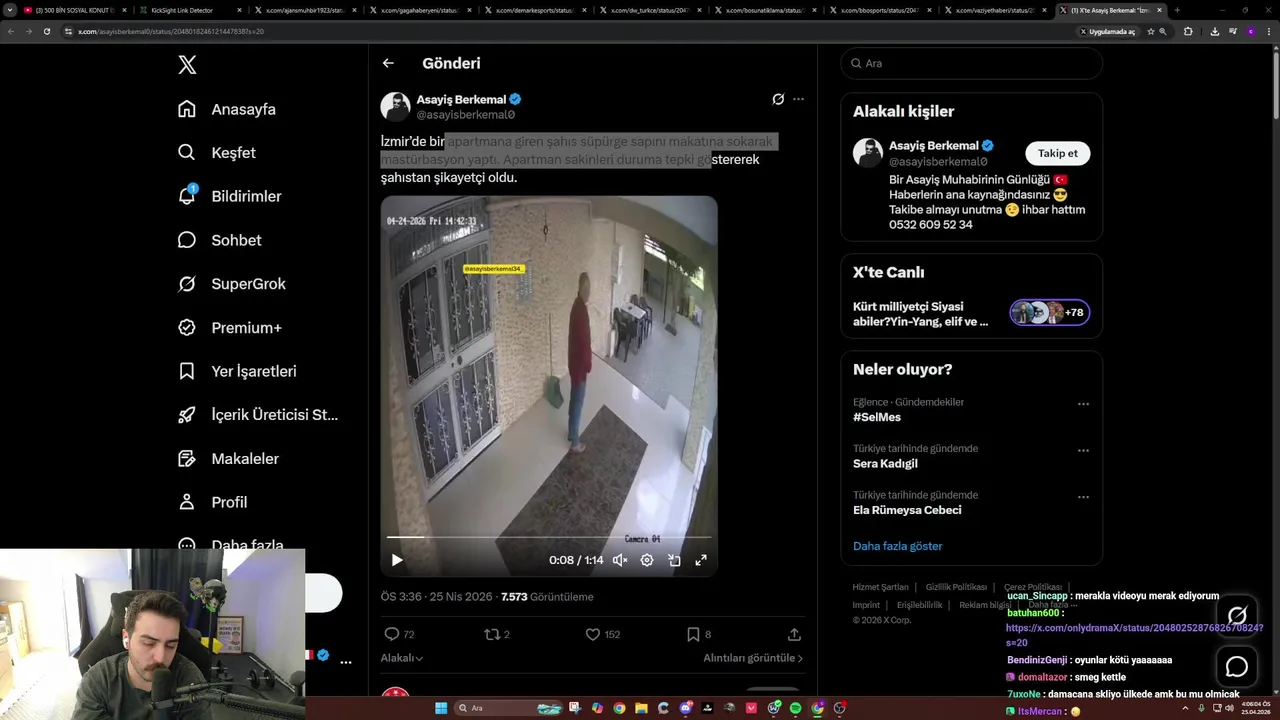Open Sohbet messages

coord(219,240)
